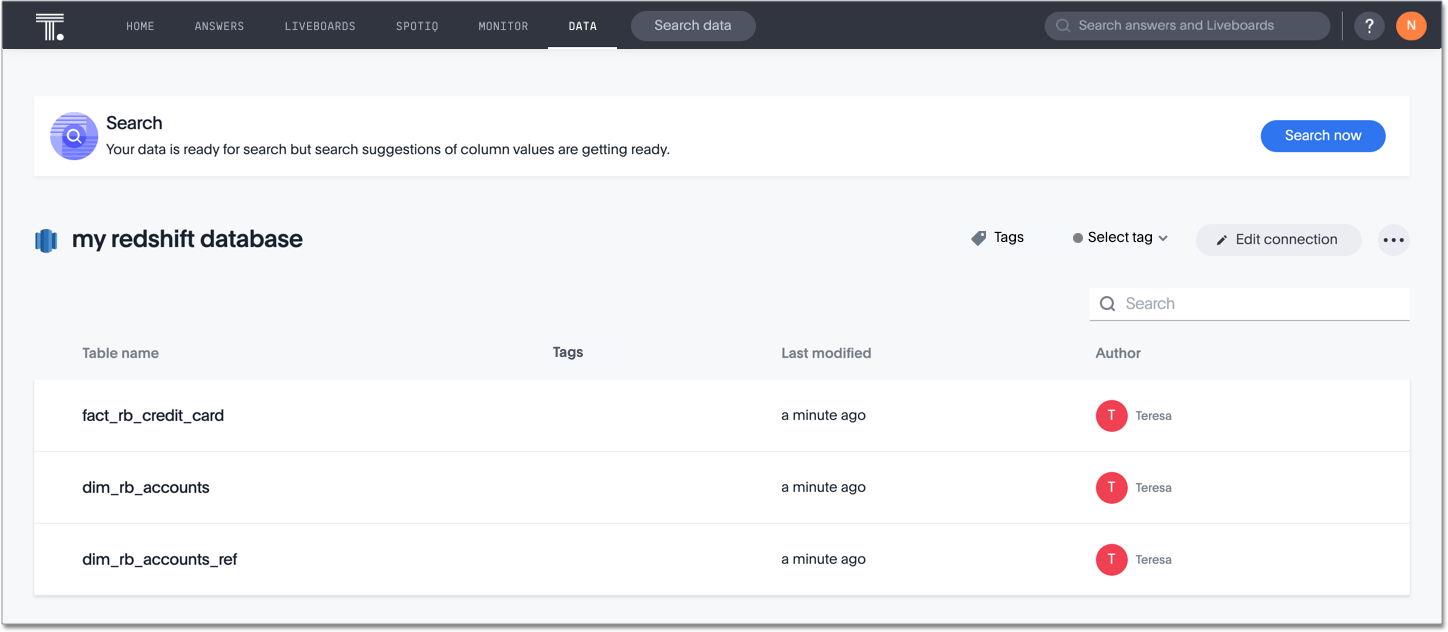Open the dim_rb_accounts table
Image resolution: width=1448 pixels, height=632 pixels.
pyautogui.click(x=146, y=488)
